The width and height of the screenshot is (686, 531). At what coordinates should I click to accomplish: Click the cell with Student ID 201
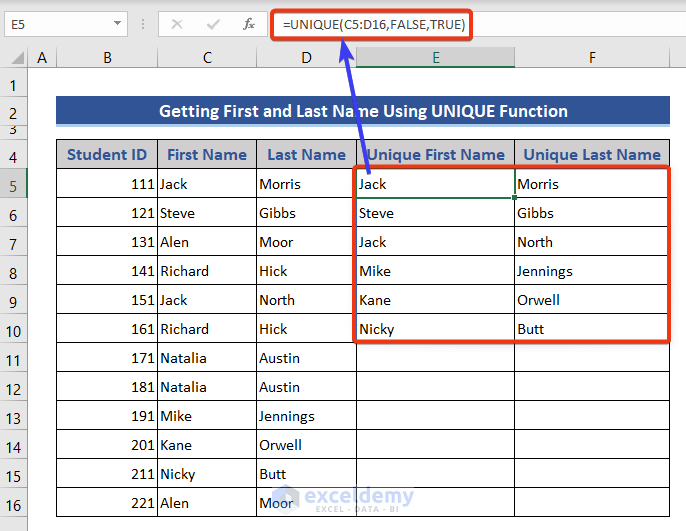(107, 445)
